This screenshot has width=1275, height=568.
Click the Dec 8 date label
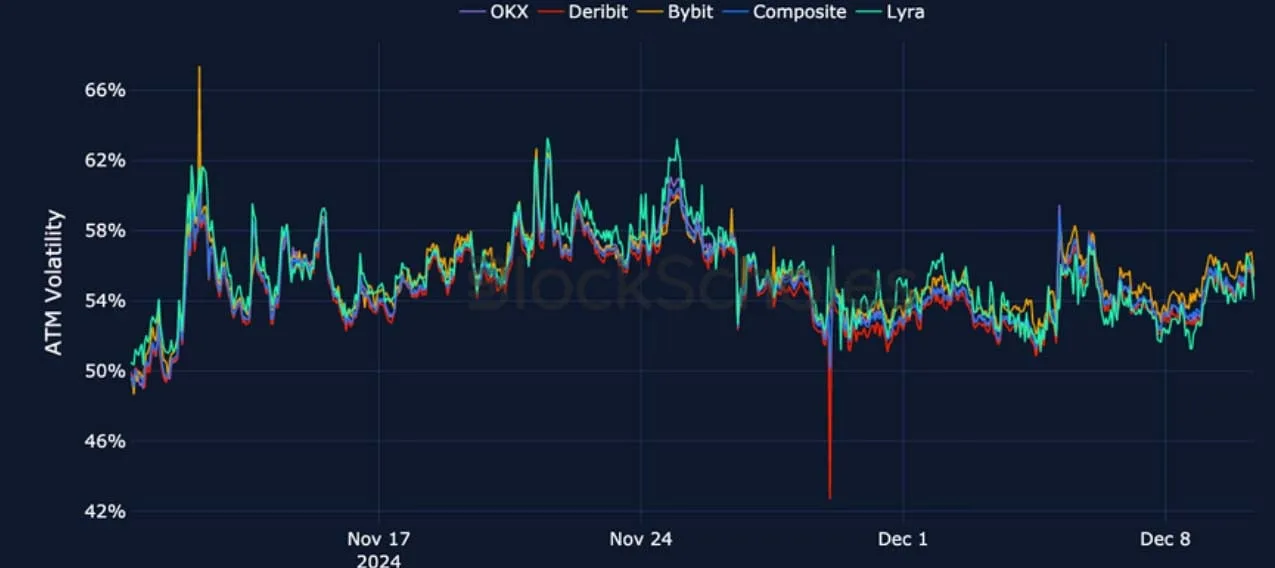(1166, 539)
